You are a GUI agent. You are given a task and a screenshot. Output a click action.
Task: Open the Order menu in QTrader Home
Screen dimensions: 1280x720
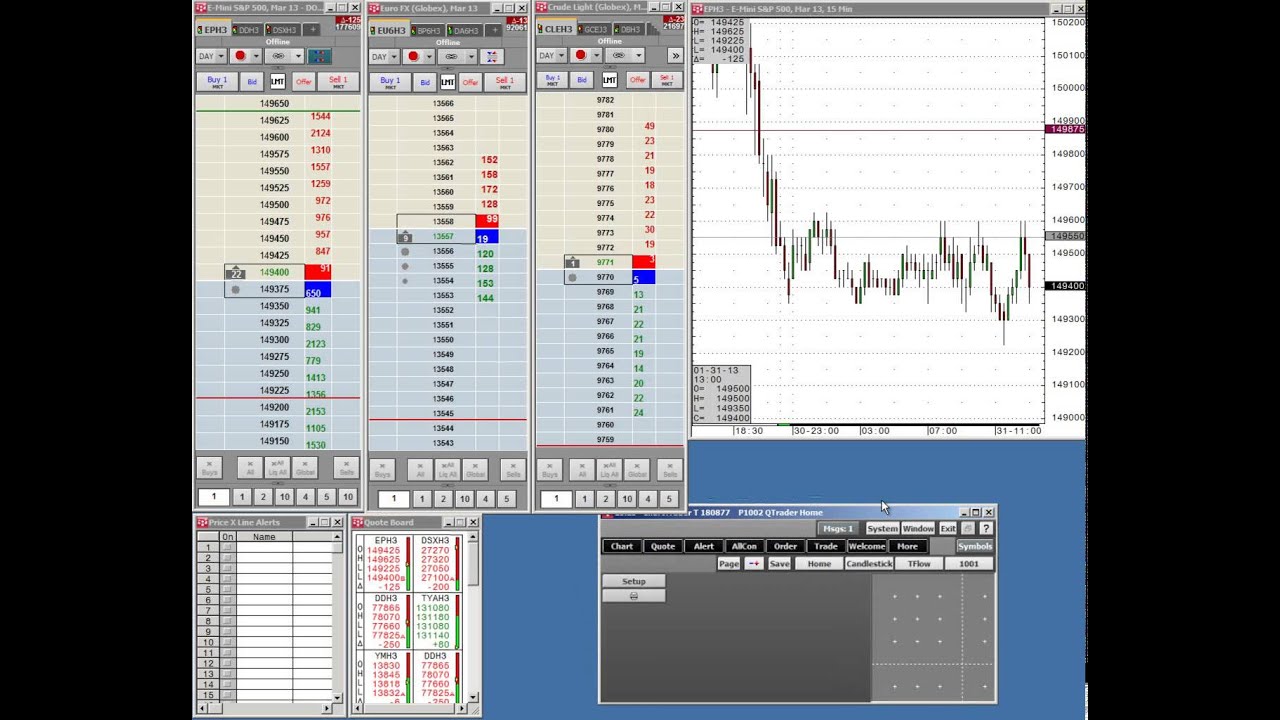point(785,546)
